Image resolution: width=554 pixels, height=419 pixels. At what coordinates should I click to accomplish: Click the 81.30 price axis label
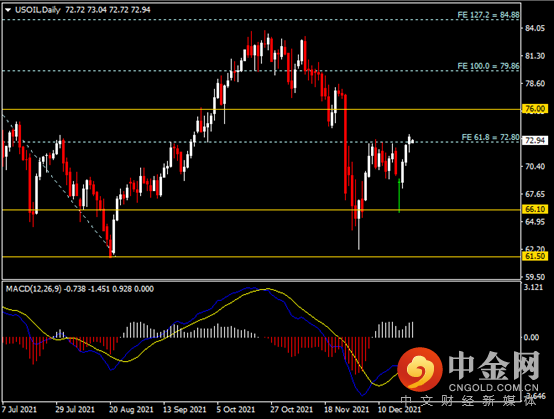pos(535,56)
